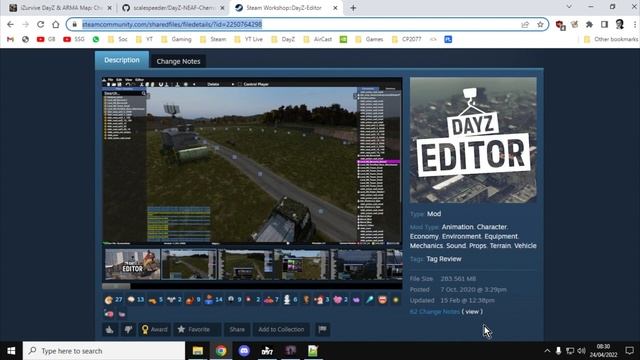Viewport: 640px width, 360px height.
Task: Show hidden system tray icons
Action: click(547, 351)
